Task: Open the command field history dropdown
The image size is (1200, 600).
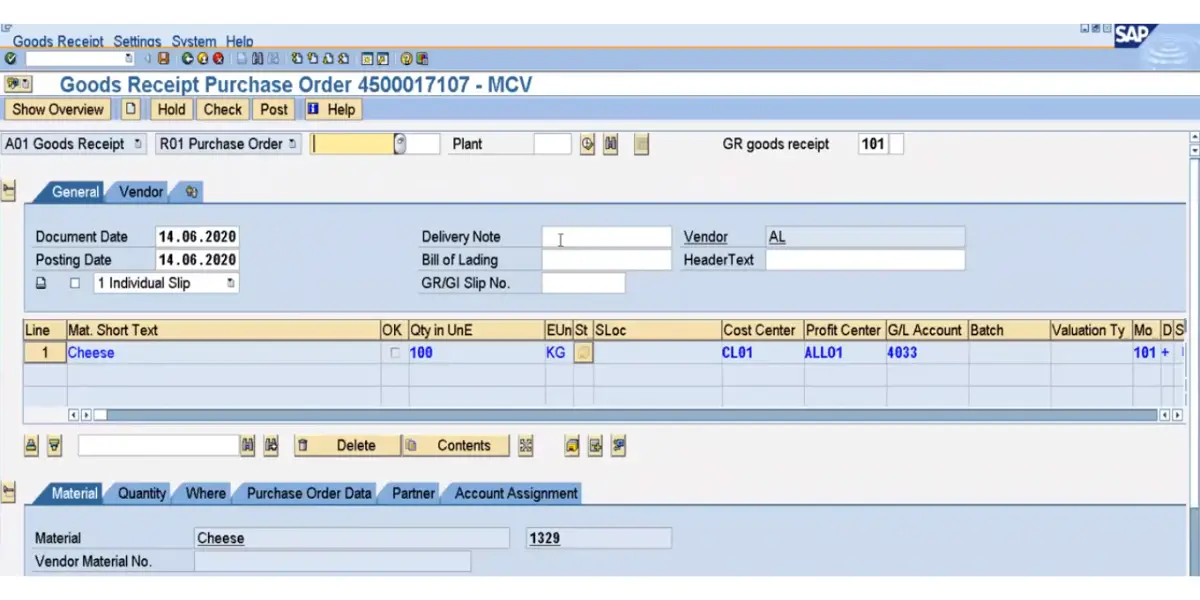Action: click(128, 58)
